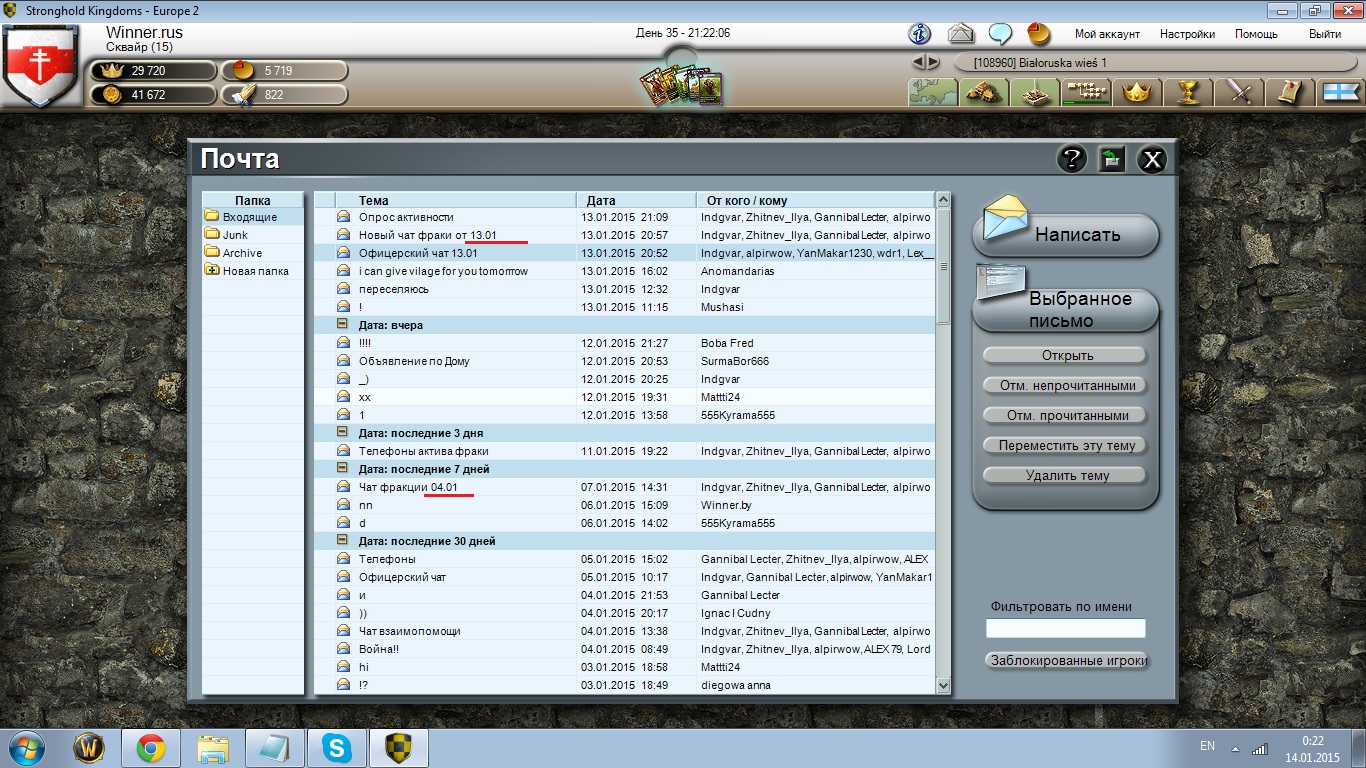Click envelope icon of 'Объявление по Дому' message
1366x768 pixels.
[343, 361]
